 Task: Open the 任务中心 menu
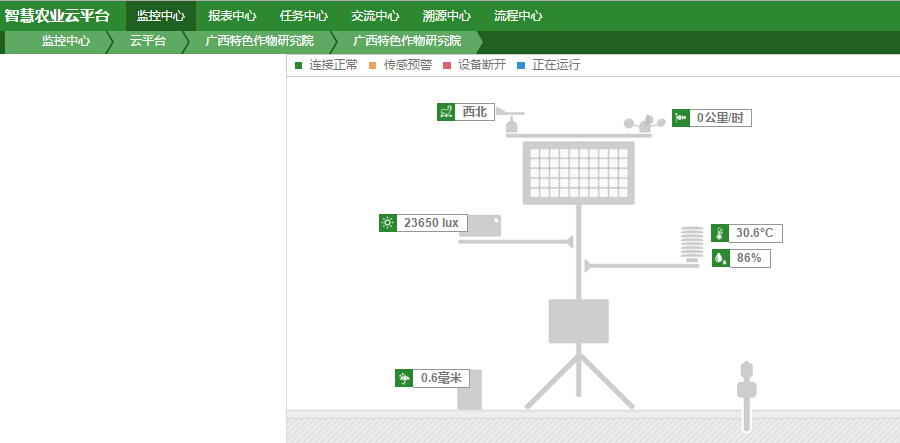(x=304, y=16)
